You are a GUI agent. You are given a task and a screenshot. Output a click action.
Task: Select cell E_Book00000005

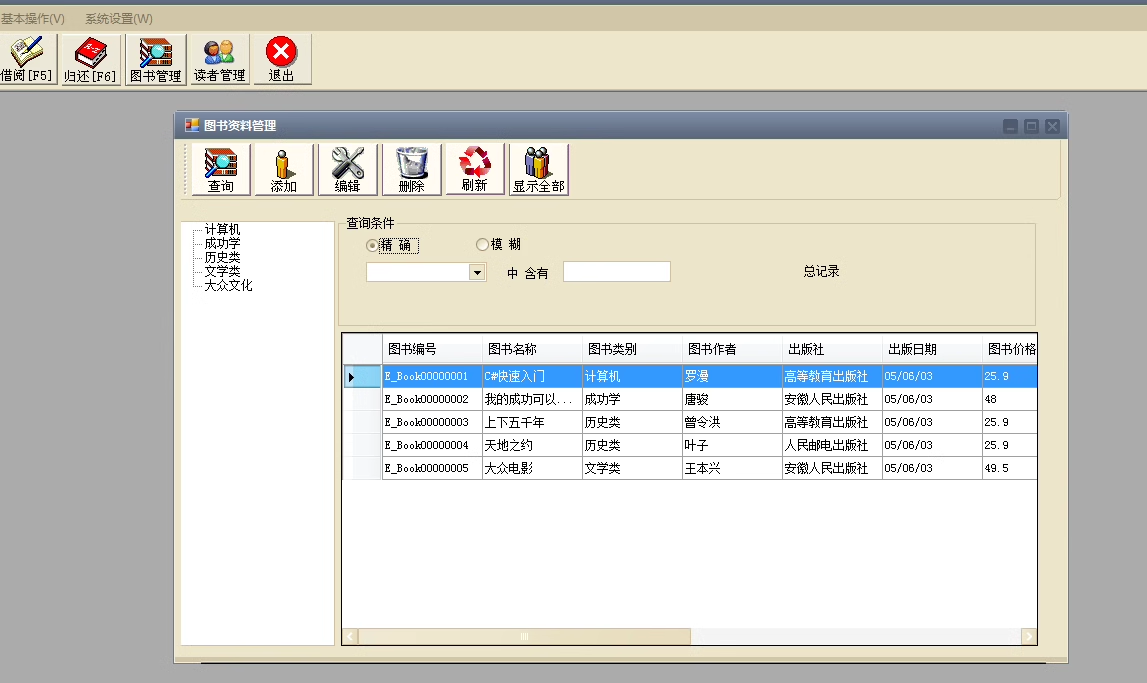pos(432,468)
